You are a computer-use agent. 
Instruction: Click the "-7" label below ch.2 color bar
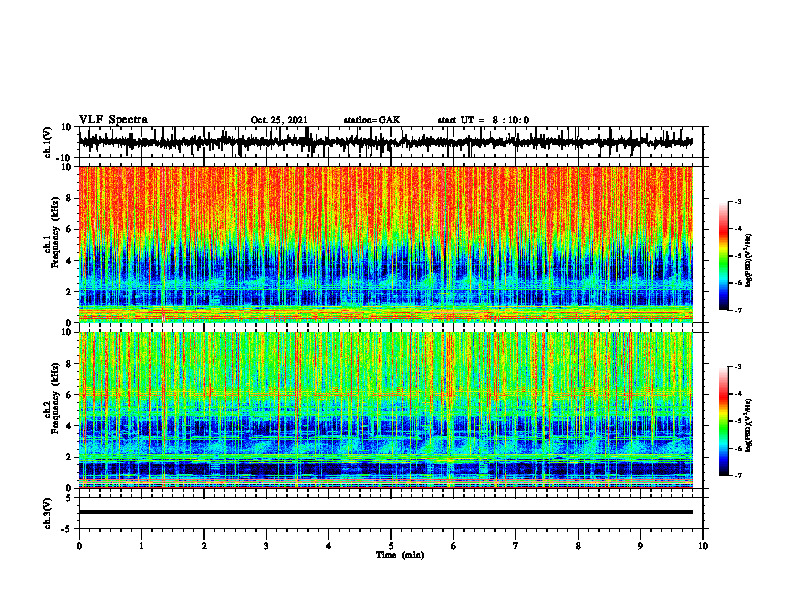(x=738, y=475)
